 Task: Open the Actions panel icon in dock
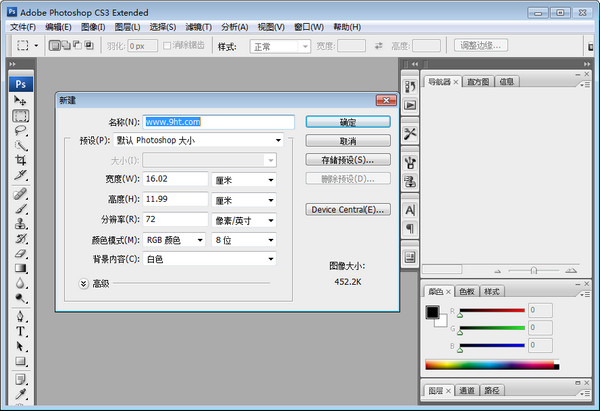coord(410,105)
